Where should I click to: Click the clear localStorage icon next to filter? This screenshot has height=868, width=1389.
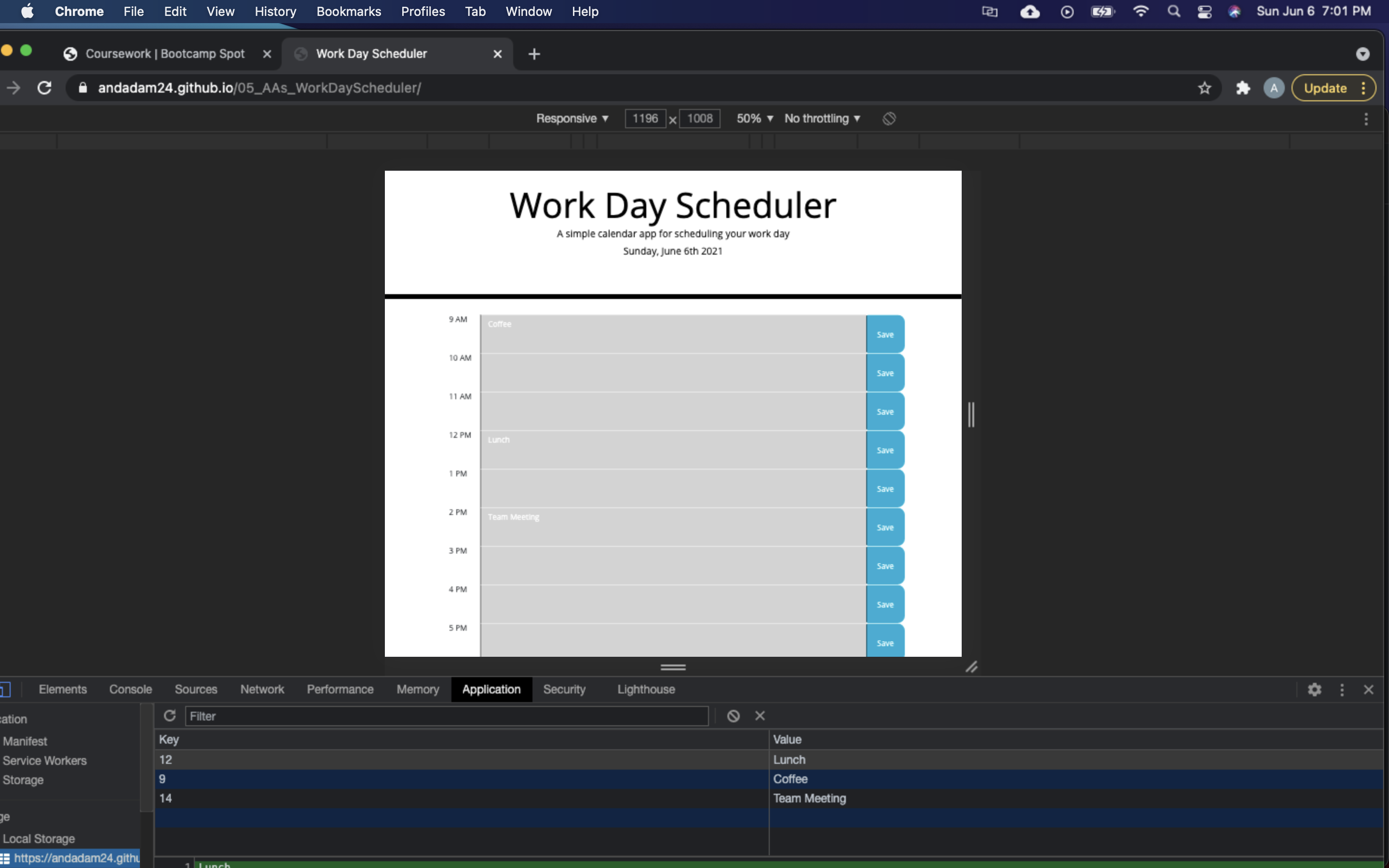733,715
